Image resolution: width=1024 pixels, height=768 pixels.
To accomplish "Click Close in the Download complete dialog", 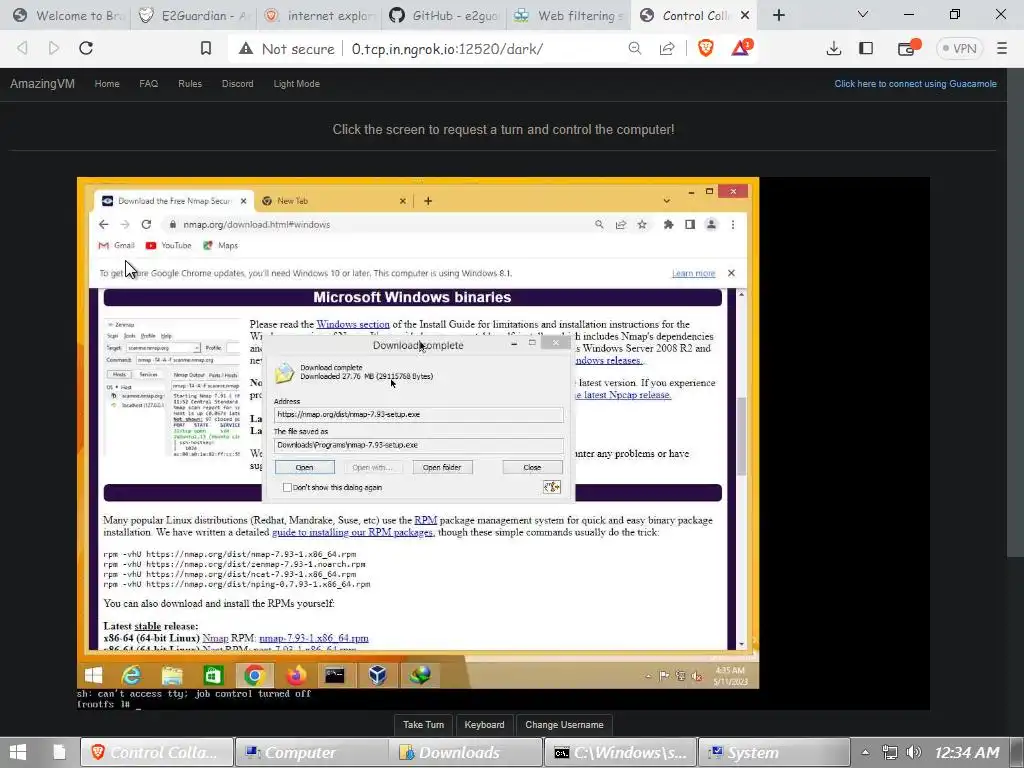I will click(x=532, y=468).
